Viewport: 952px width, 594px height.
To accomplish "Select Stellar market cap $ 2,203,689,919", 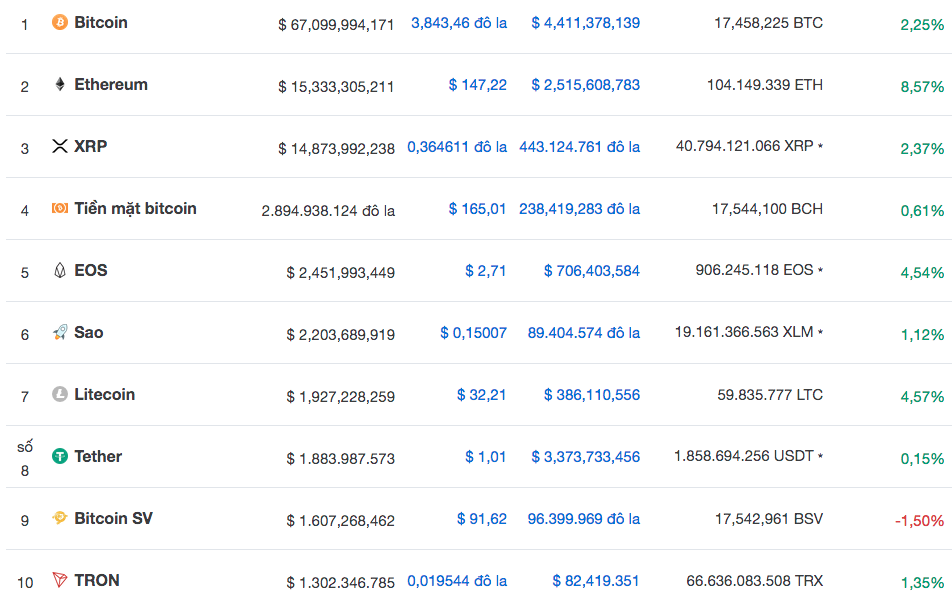I will [341, 335].
